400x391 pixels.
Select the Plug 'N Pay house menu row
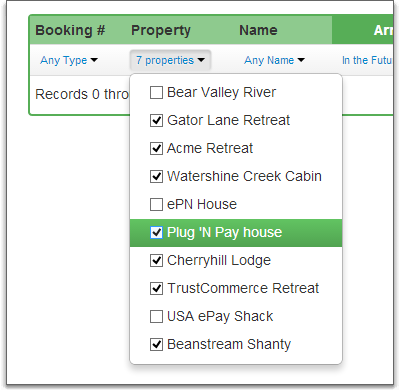[x=236, y=233]
